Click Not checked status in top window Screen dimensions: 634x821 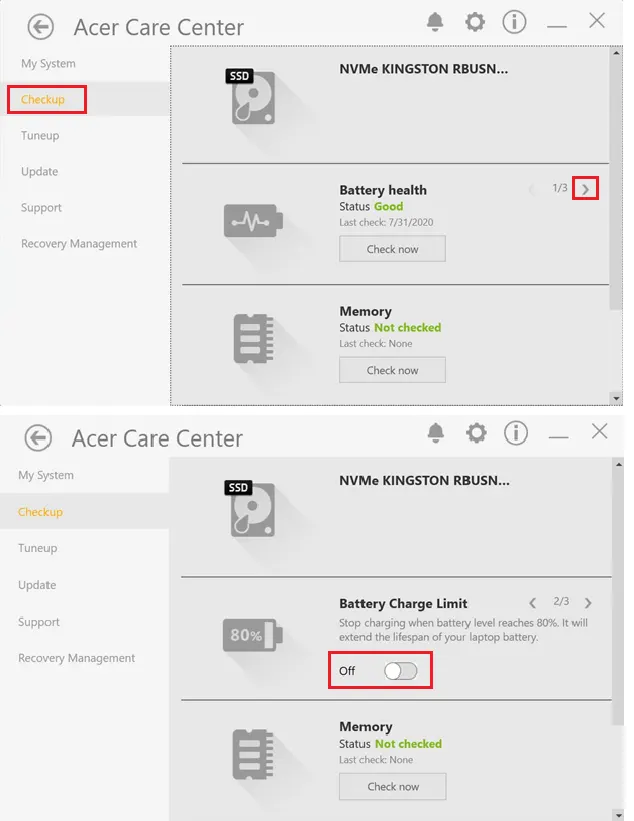(407, 327)
